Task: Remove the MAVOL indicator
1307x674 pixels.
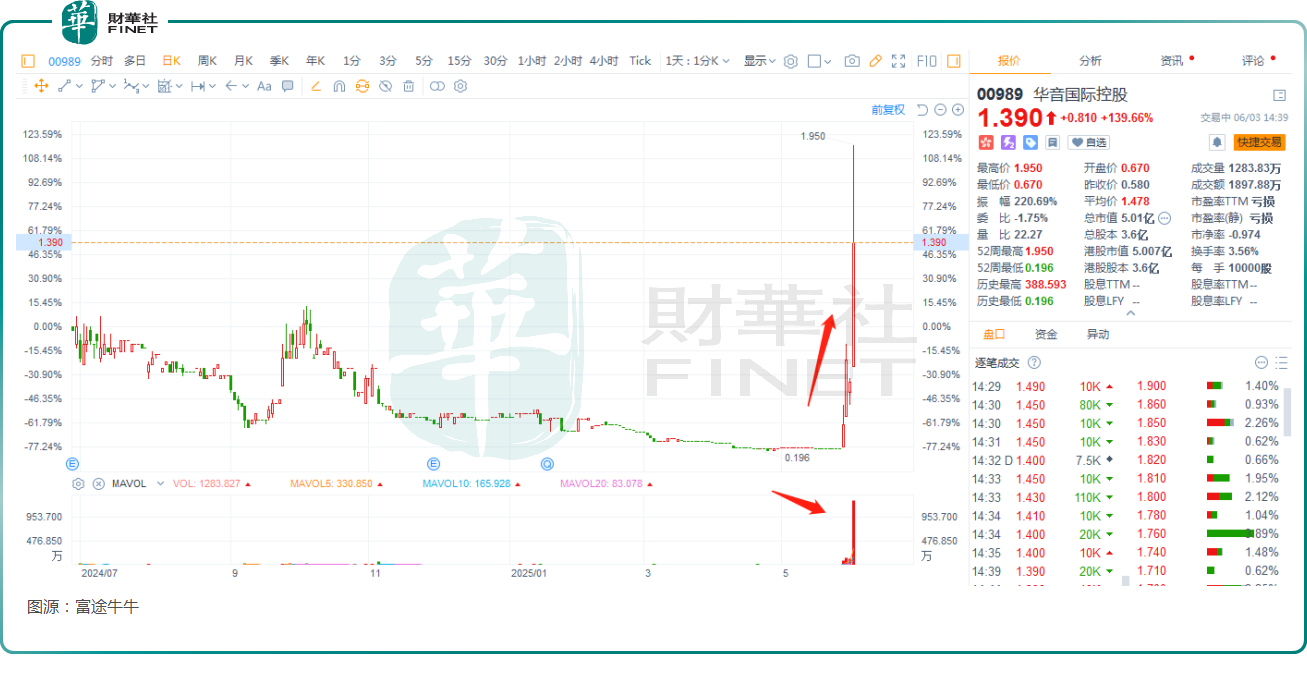Action: (x=98, y=484)
